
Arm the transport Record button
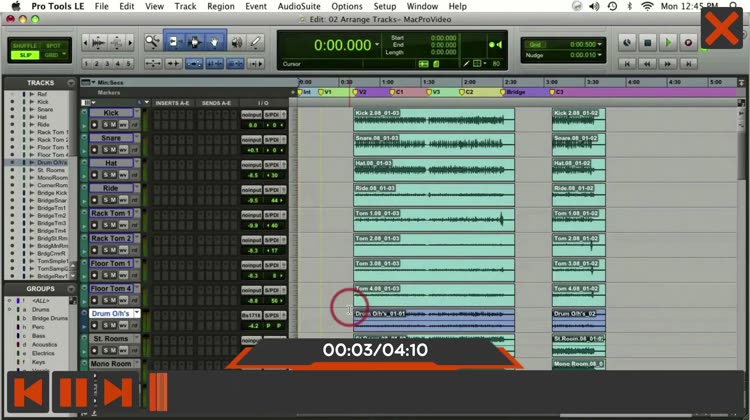tap(687, 42)
